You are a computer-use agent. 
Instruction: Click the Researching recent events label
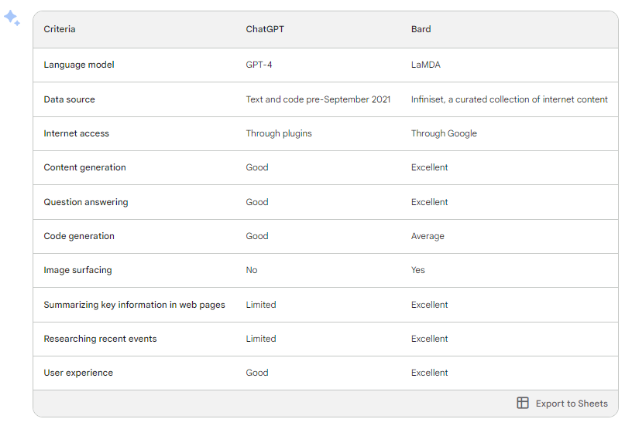pyautogui.click(x=100, y=339)
